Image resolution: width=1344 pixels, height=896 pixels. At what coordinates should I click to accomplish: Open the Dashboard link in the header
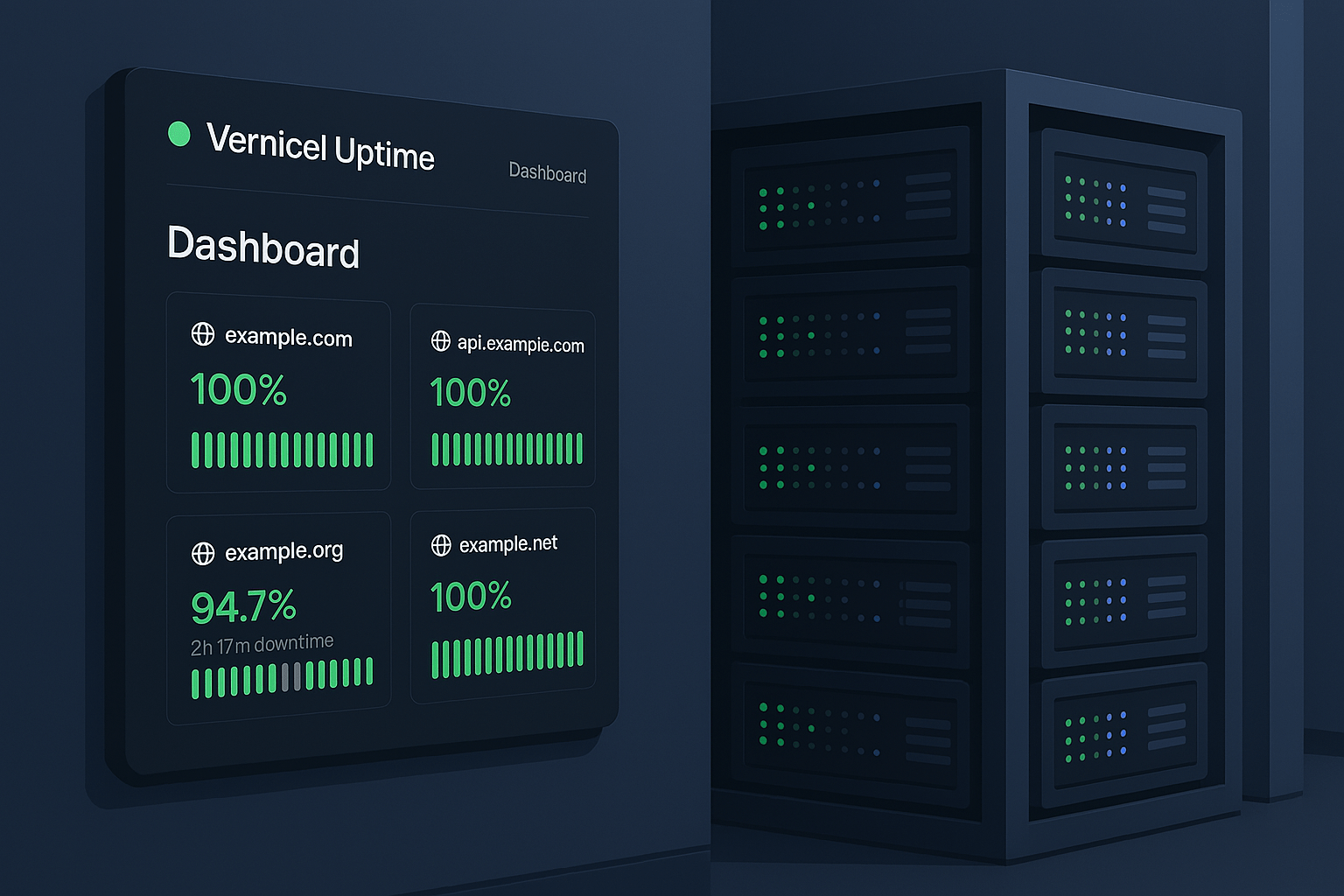(x=547, y=172)
